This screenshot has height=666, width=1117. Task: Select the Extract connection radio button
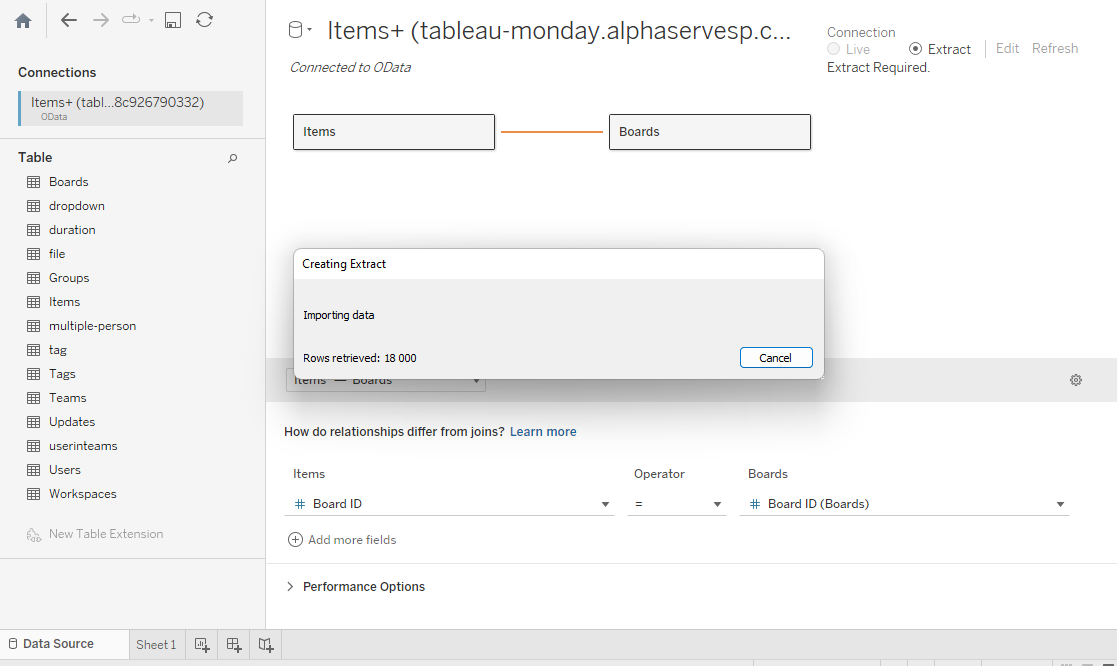point(915,49)
